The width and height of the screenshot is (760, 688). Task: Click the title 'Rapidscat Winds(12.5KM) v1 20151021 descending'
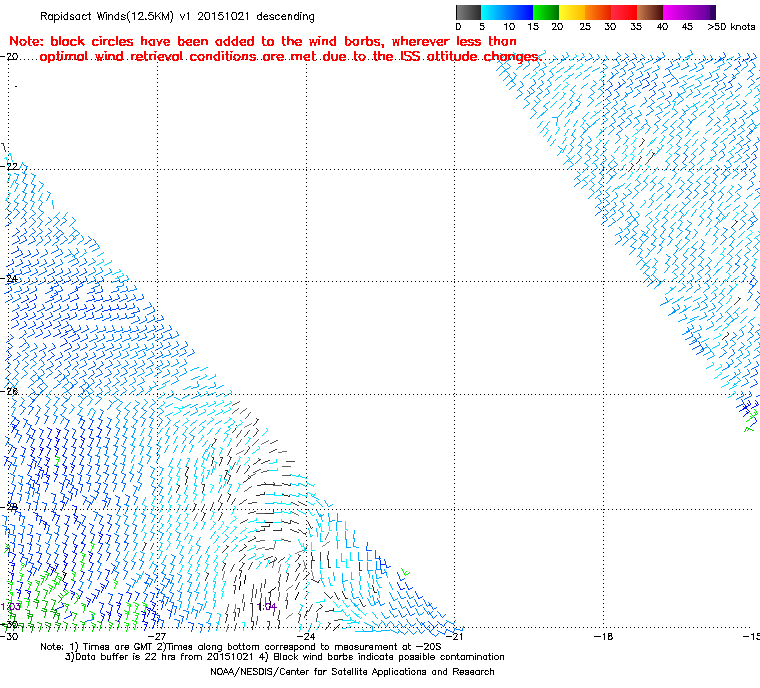pyautogui.click(x=177, y=16)
